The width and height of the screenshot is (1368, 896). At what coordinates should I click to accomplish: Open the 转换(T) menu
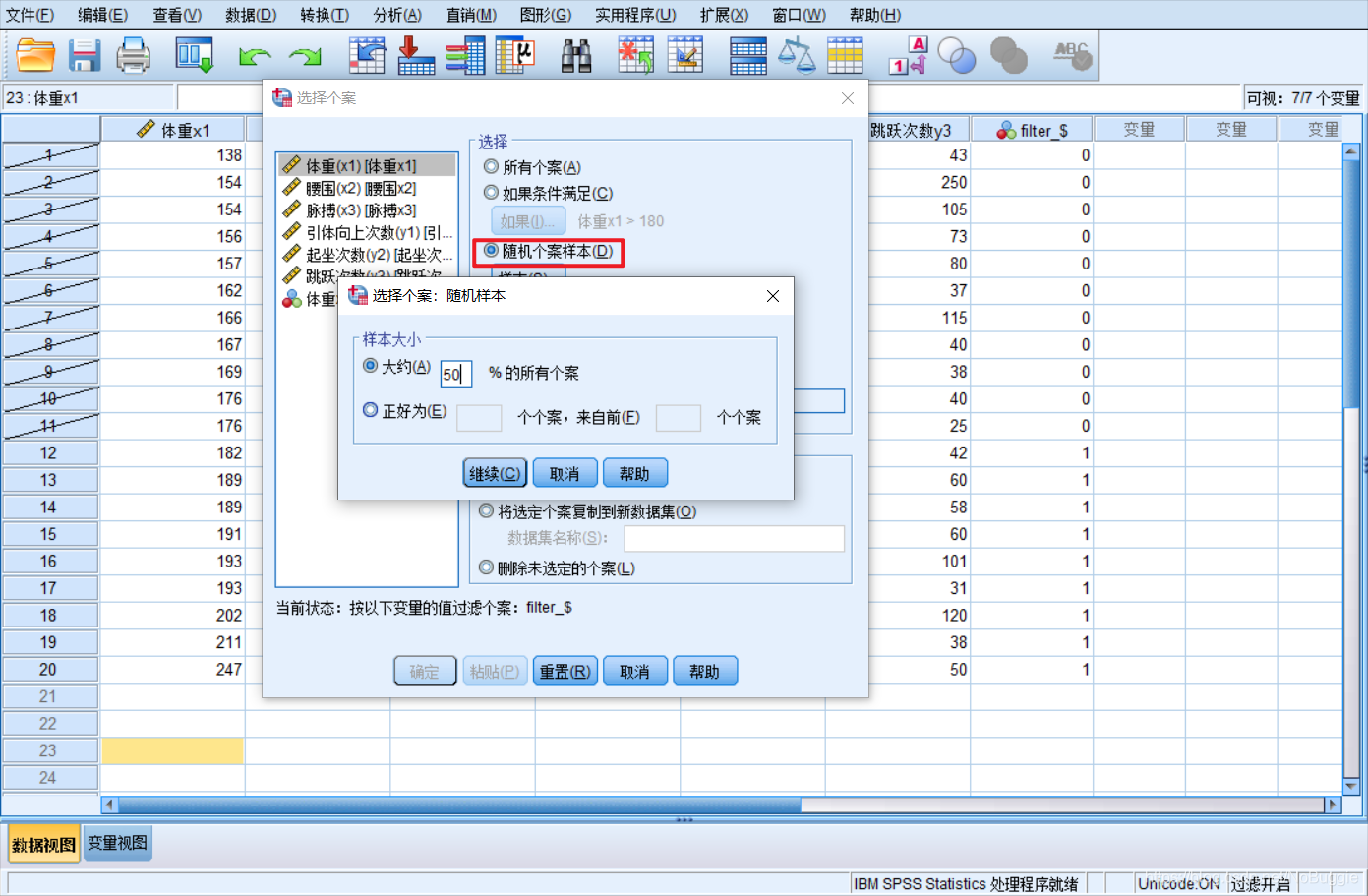coord(325,15)
